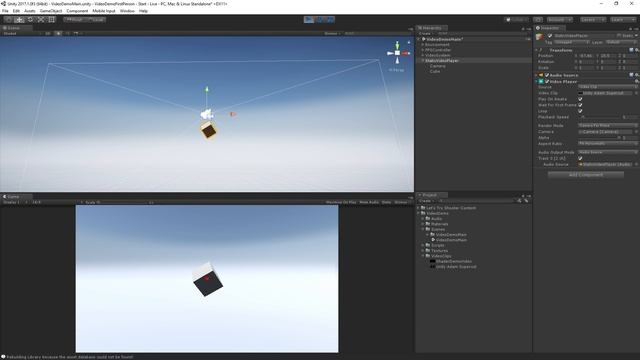Toggle the Global/Local handle button
This screenshot has width=640, height=360.
pyautogui.click(x=96, y=20)
